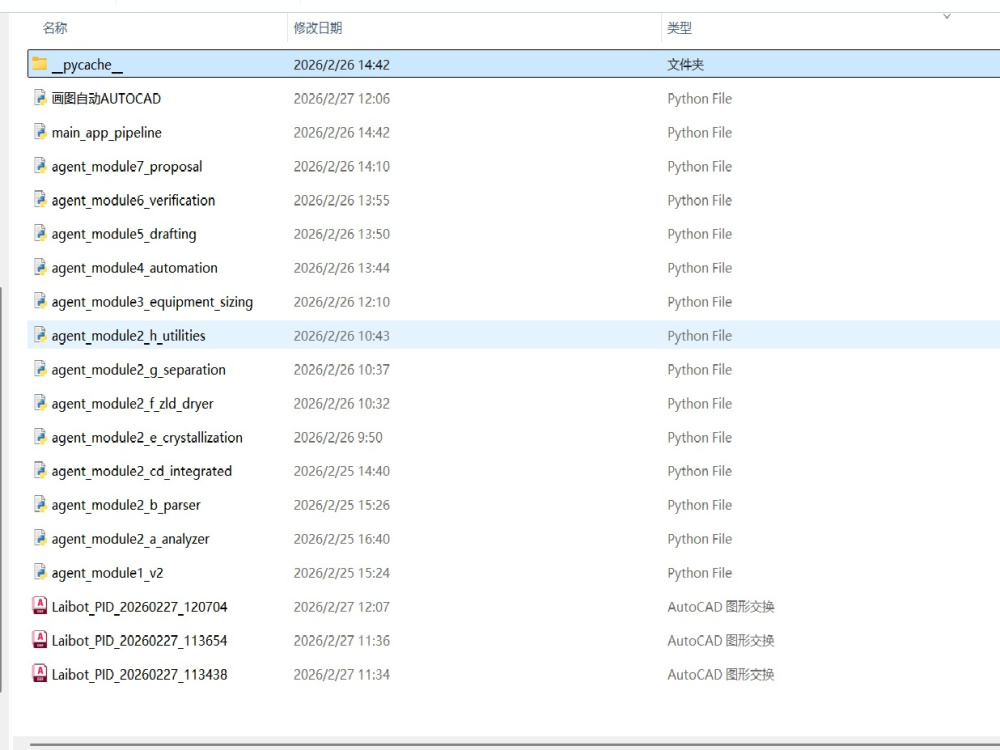
Task: Select the file name agent_module2_a_analyzer
Action: (130, 539)
